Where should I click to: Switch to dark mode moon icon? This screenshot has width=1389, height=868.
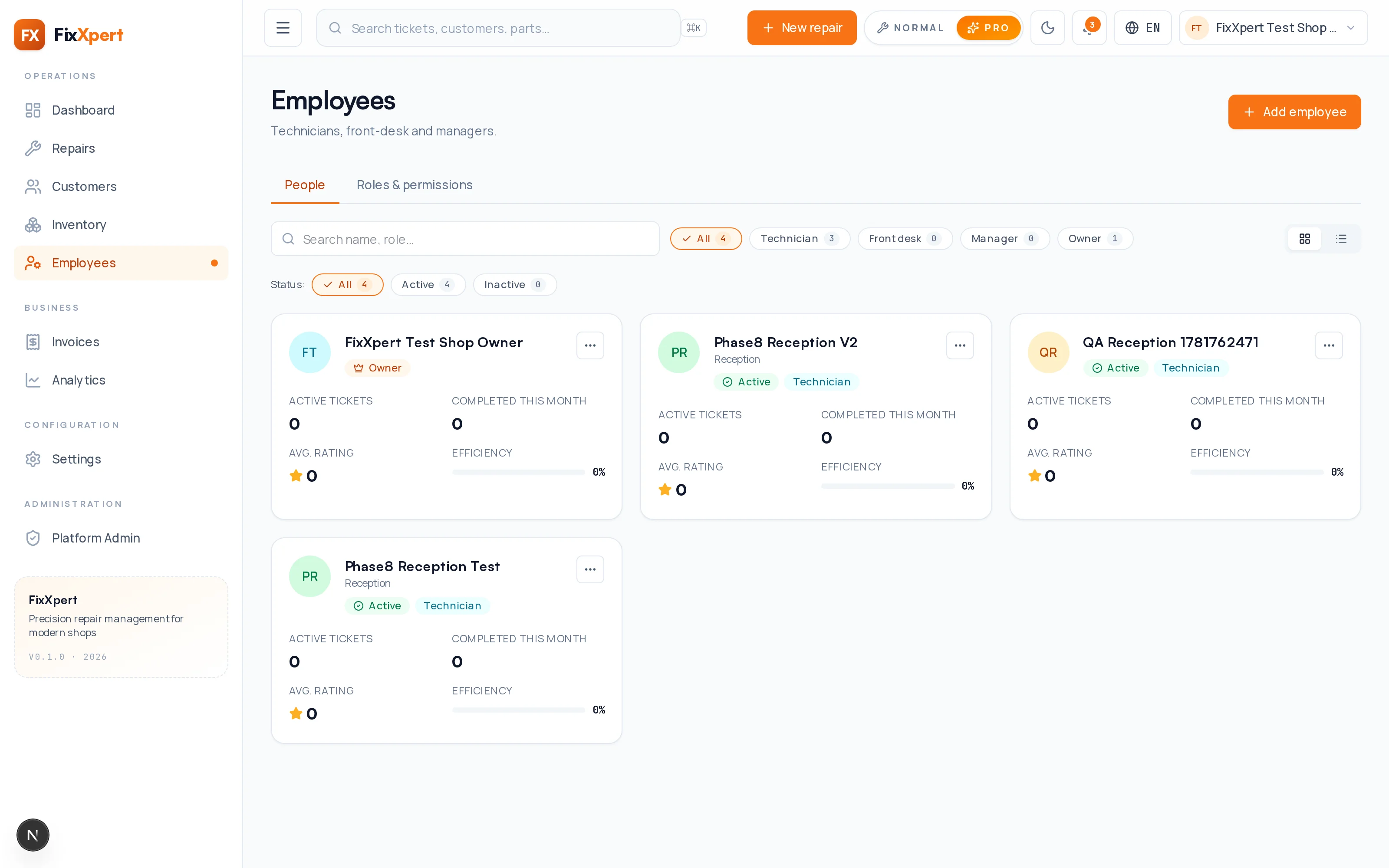(x=1047, y=27)
